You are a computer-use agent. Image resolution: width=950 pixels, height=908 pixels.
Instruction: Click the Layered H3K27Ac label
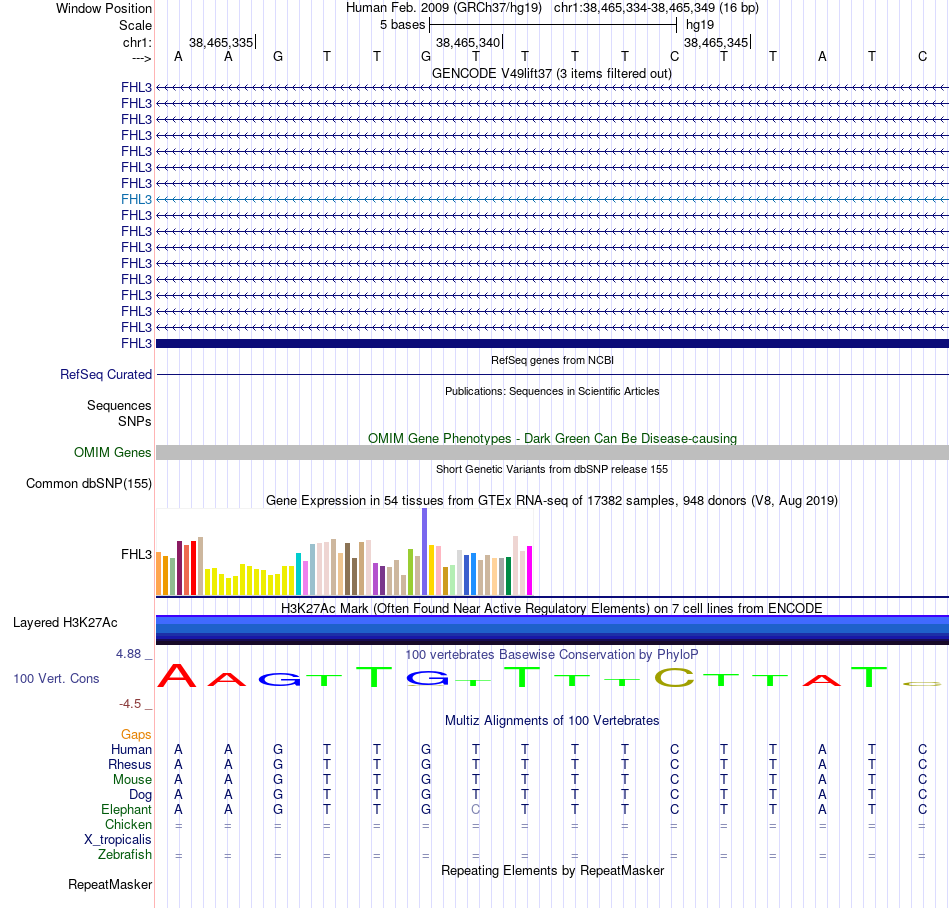65,623
